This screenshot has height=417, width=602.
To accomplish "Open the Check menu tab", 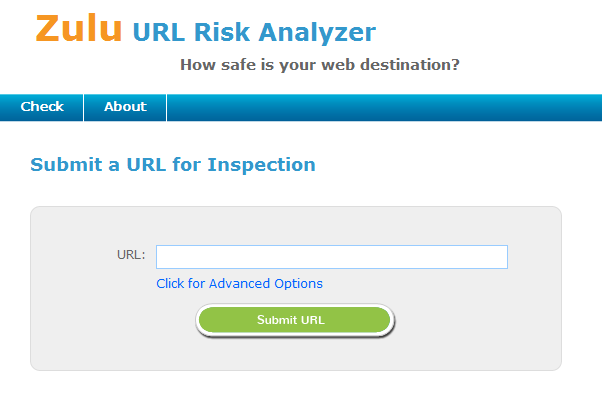I will pos(42,107).
